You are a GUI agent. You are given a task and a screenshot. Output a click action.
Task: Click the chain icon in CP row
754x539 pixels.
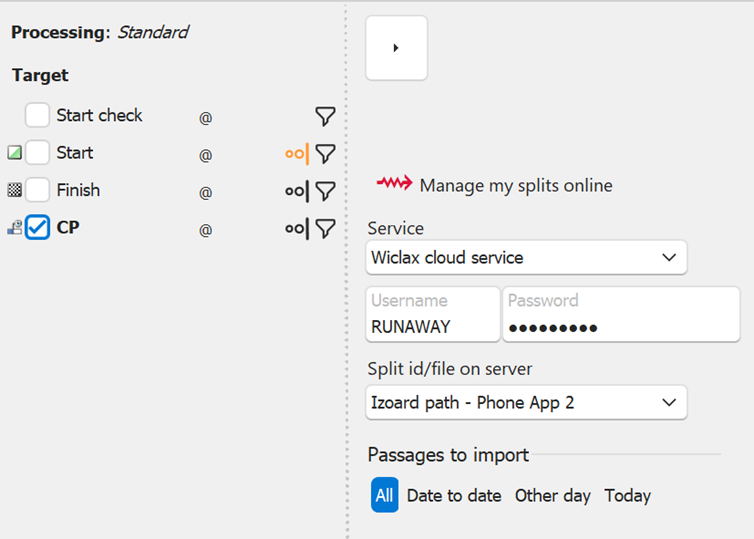(x=296, y=228)
